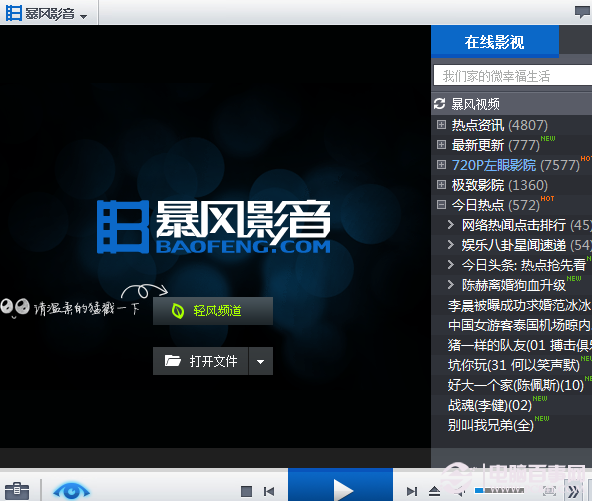Collapse the 今日热点 (572) category
Screen dimensions: 592x501
tap(441, 204)
